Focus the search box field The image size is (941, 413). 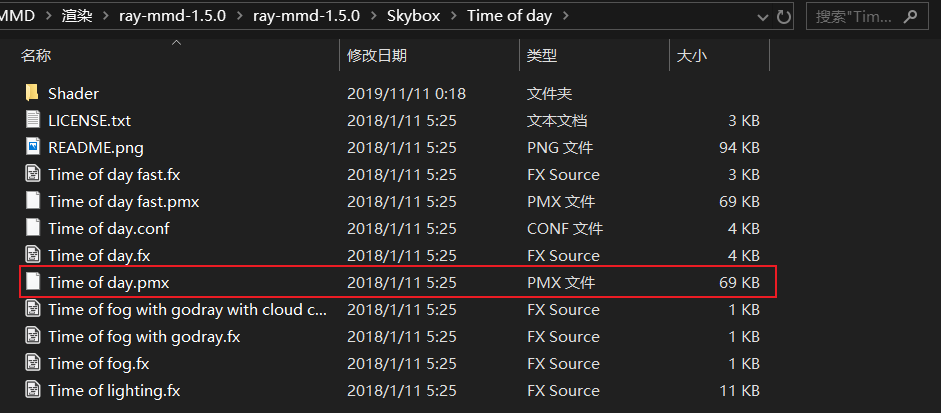[x=855, y=16]
